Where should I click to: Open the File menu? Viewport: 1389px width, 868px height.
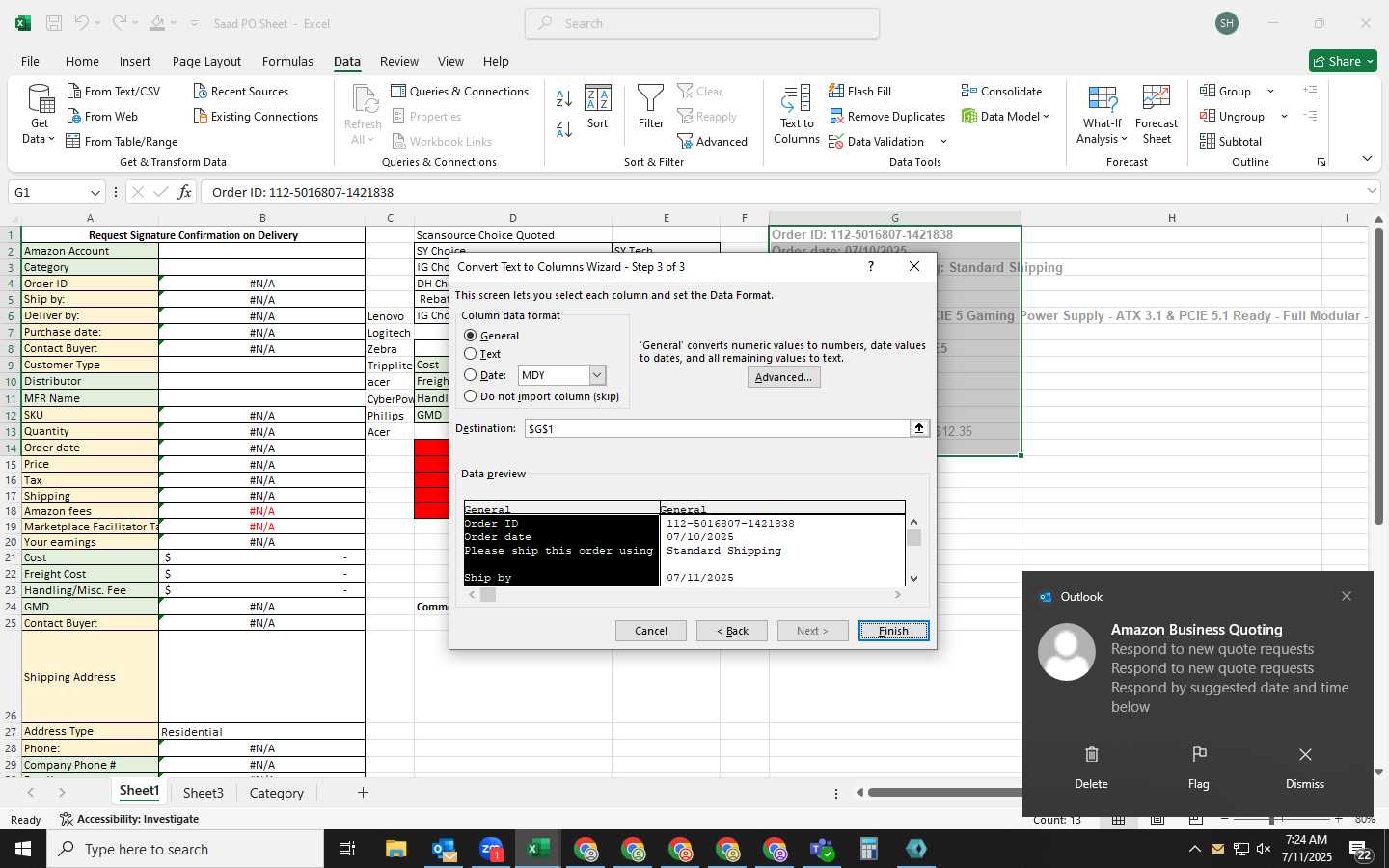pos(30,61)
